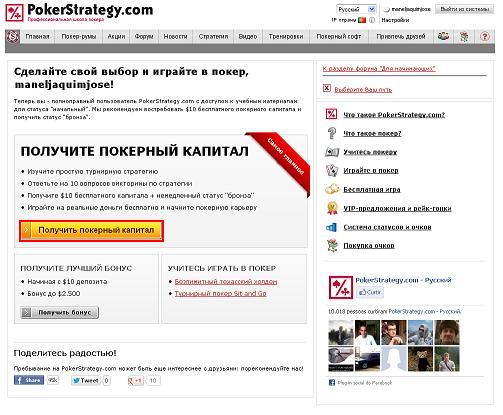Click the PokerStrategy.com logo icon

(14, 13)
